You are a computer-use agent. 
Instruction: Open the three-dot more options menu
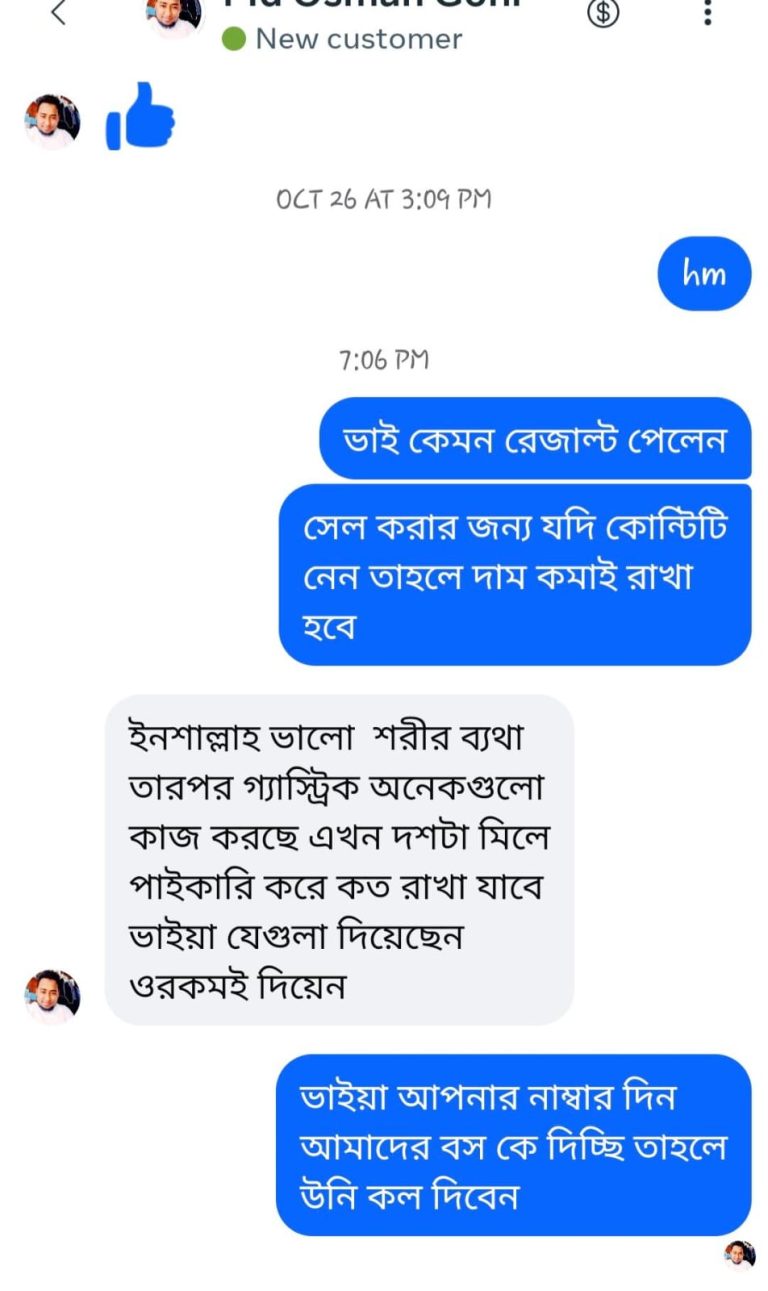707,12
